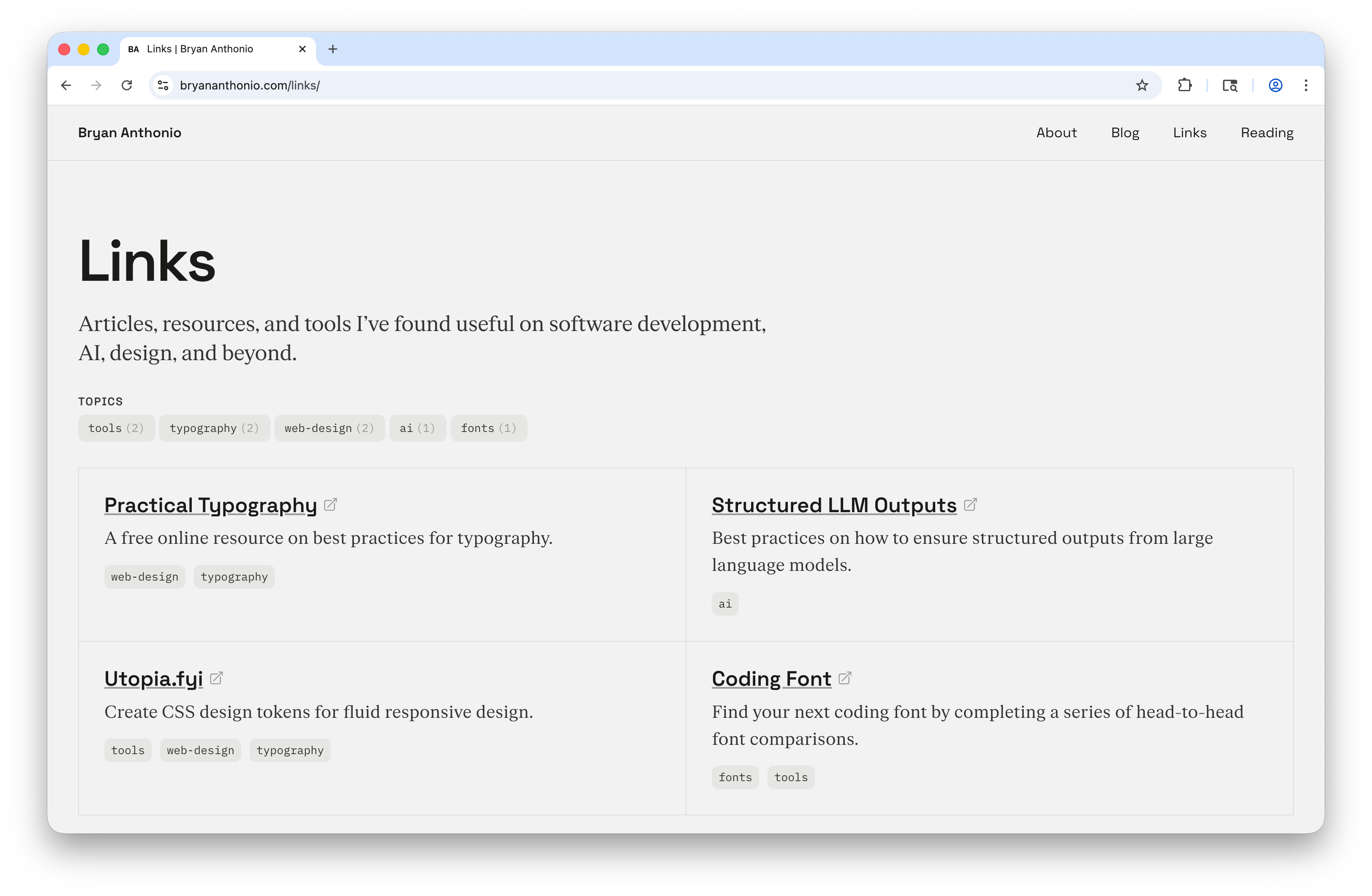Click the typography (2) topic chip
The image size is (1372, 896).
point(215,428)
